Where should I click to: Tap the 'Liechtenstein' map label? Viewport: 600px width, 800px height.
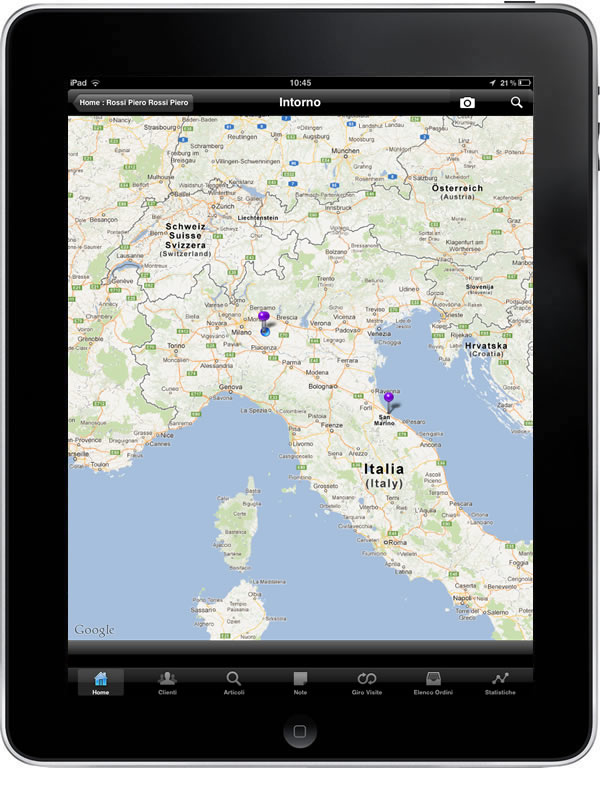[x=258, y=218]
